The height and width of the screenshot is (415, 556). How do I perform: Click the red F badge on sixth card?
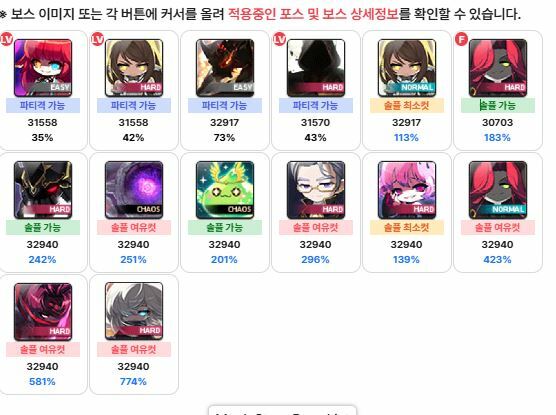click(461, 39)
